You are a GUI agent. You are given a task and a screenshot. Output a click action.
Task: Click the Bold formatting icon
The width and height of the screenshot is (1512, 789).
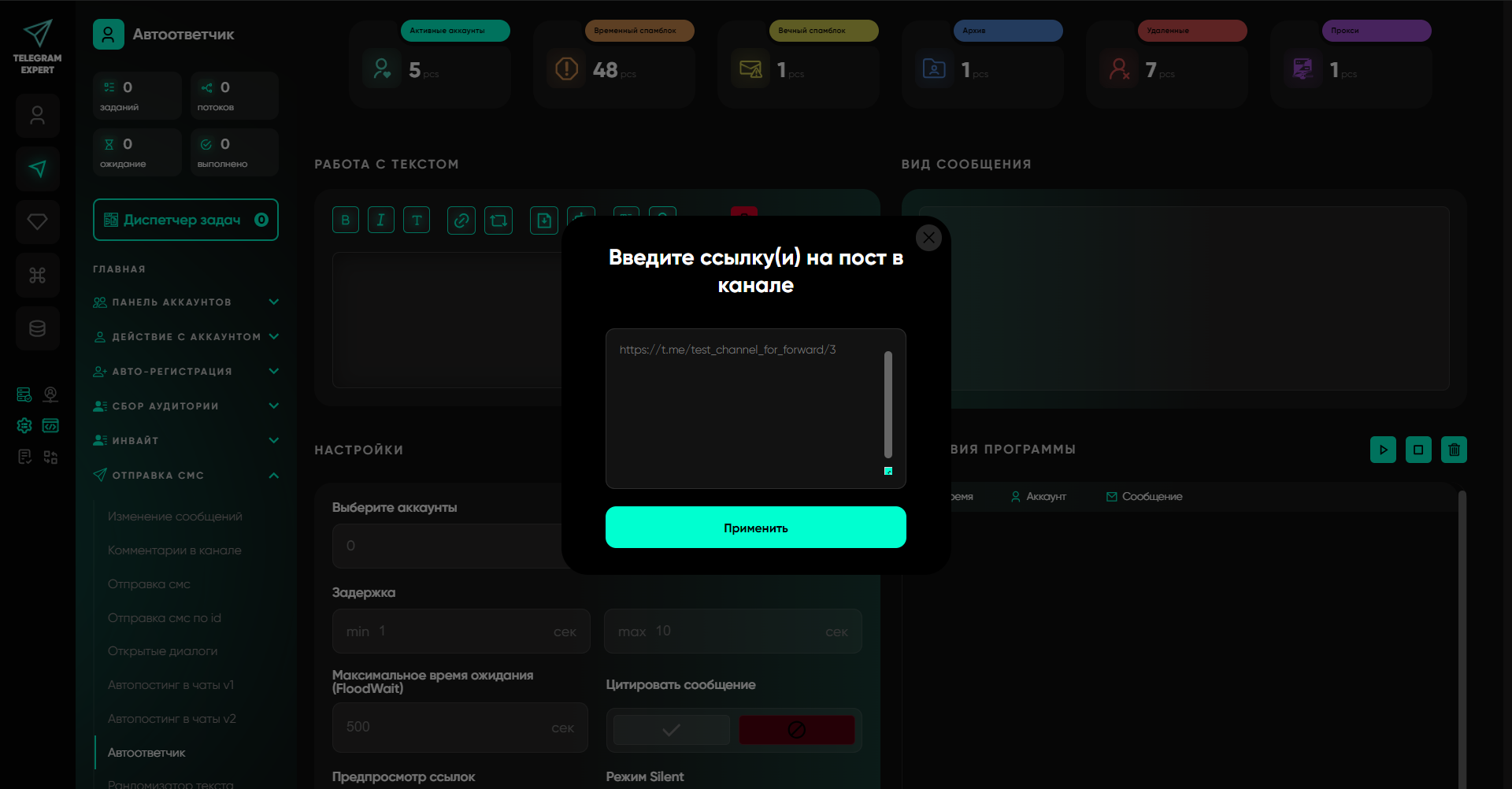point(345,220)
